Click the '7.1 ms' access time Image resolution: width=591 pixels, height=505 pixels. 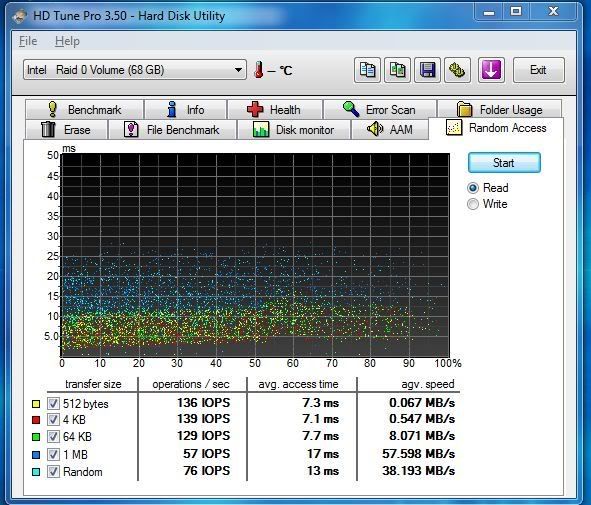320,419
